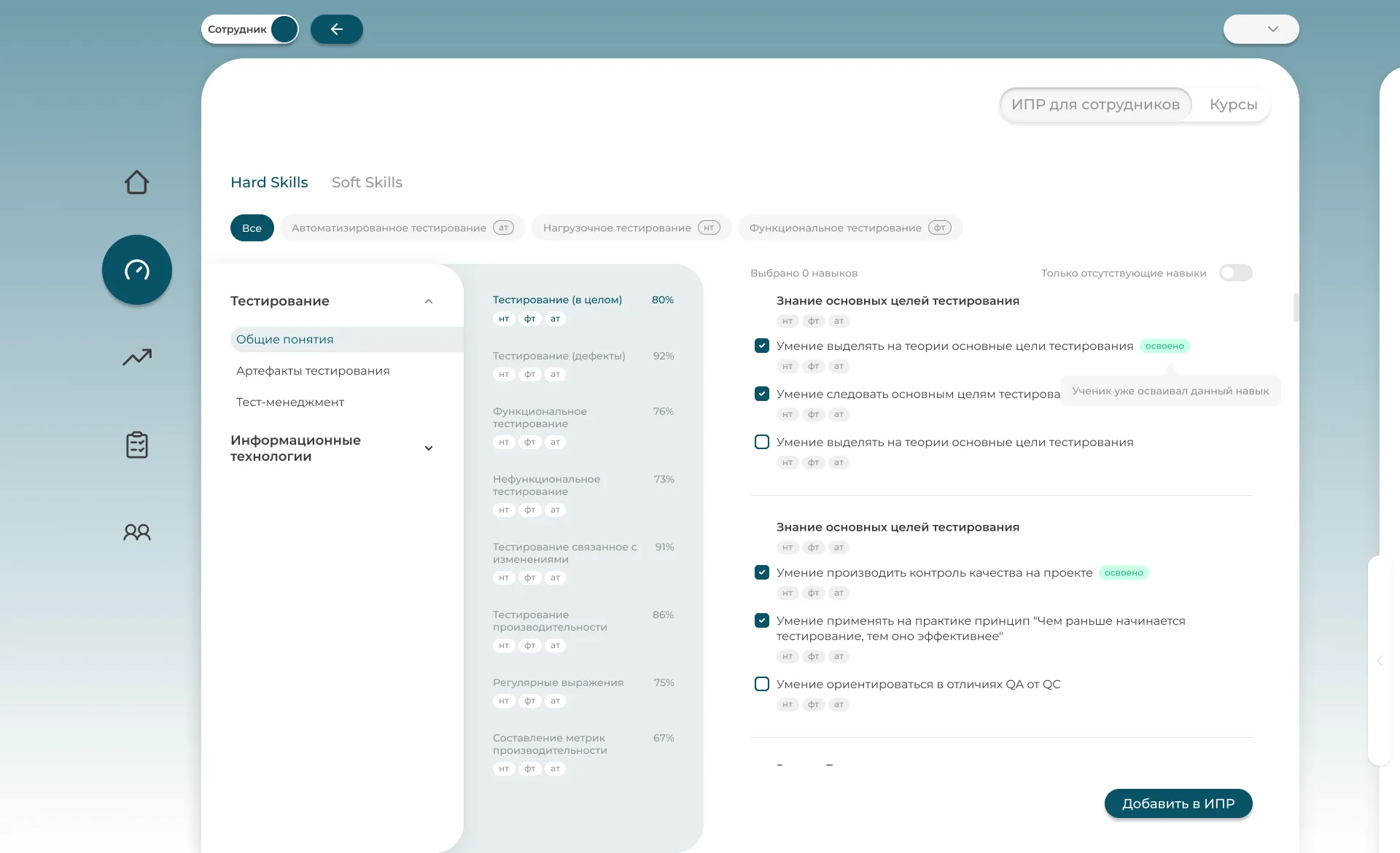Check 'Умение ориентироваться в отличиях QA от QC'
This screenshot has height=853, width=1400.
point(762,684)
